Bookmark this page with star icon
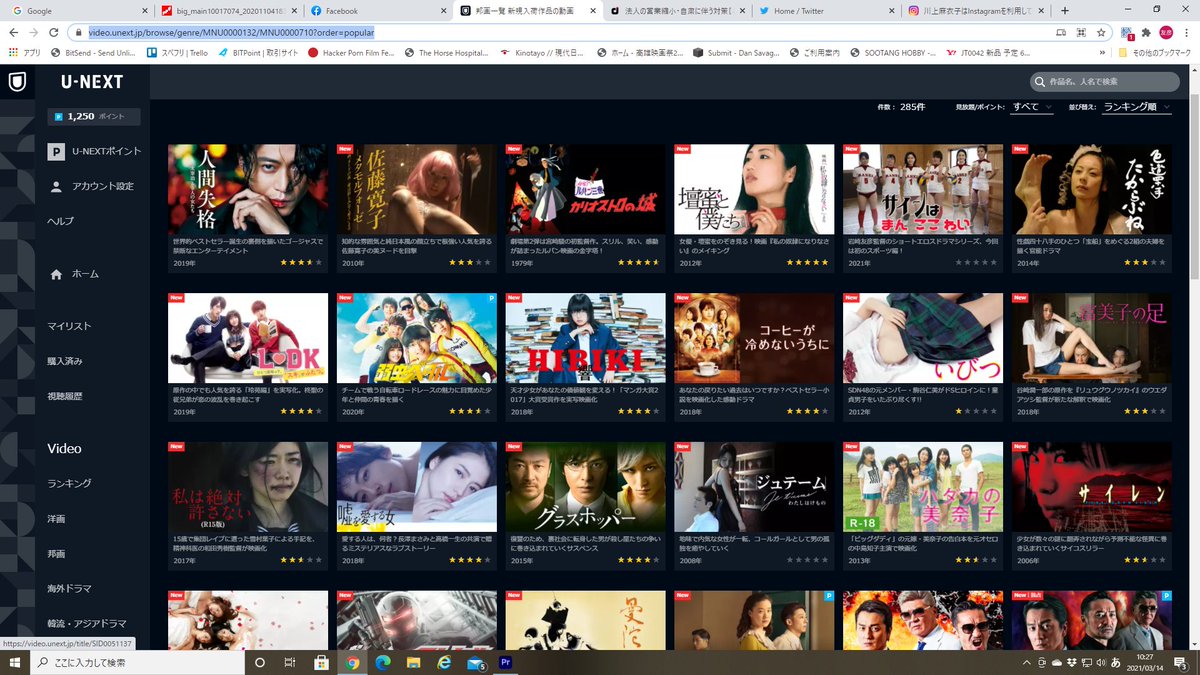The height and width of the screenshot is (675, 1200). tap(1101, 32)
